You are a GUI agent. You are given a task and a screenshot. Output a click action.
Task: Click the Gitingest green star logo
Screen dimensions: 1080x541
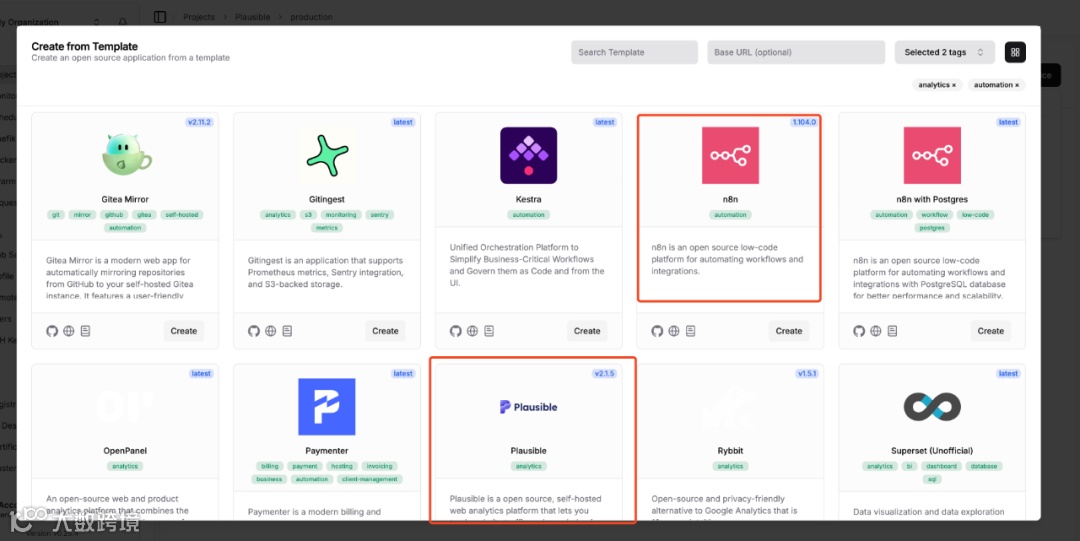[x=327, y=155]
